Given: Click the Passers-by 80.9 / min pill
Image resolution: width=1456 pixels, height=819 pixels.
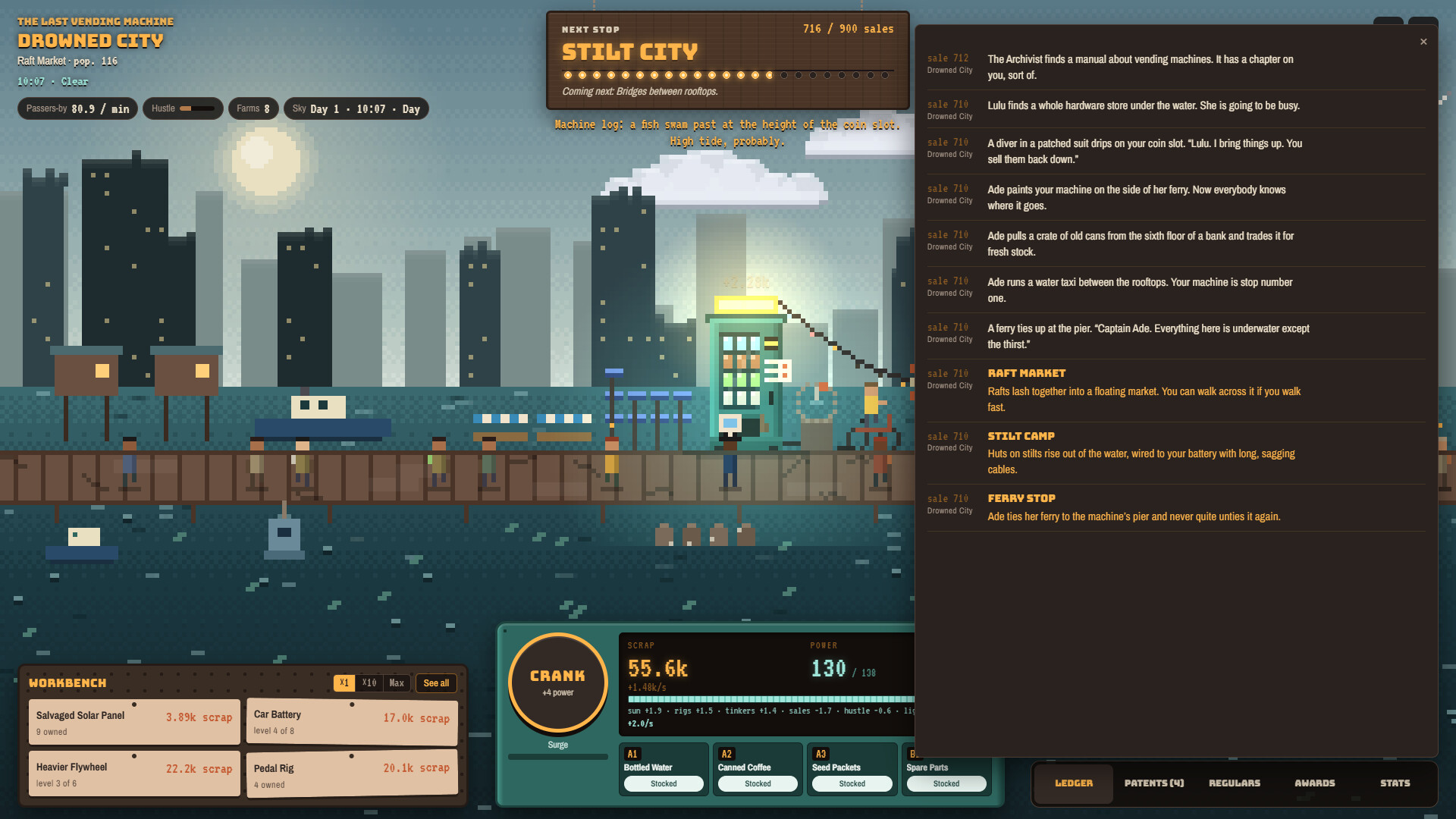Looking at the screenshot, I should click(x=77, y=108).
